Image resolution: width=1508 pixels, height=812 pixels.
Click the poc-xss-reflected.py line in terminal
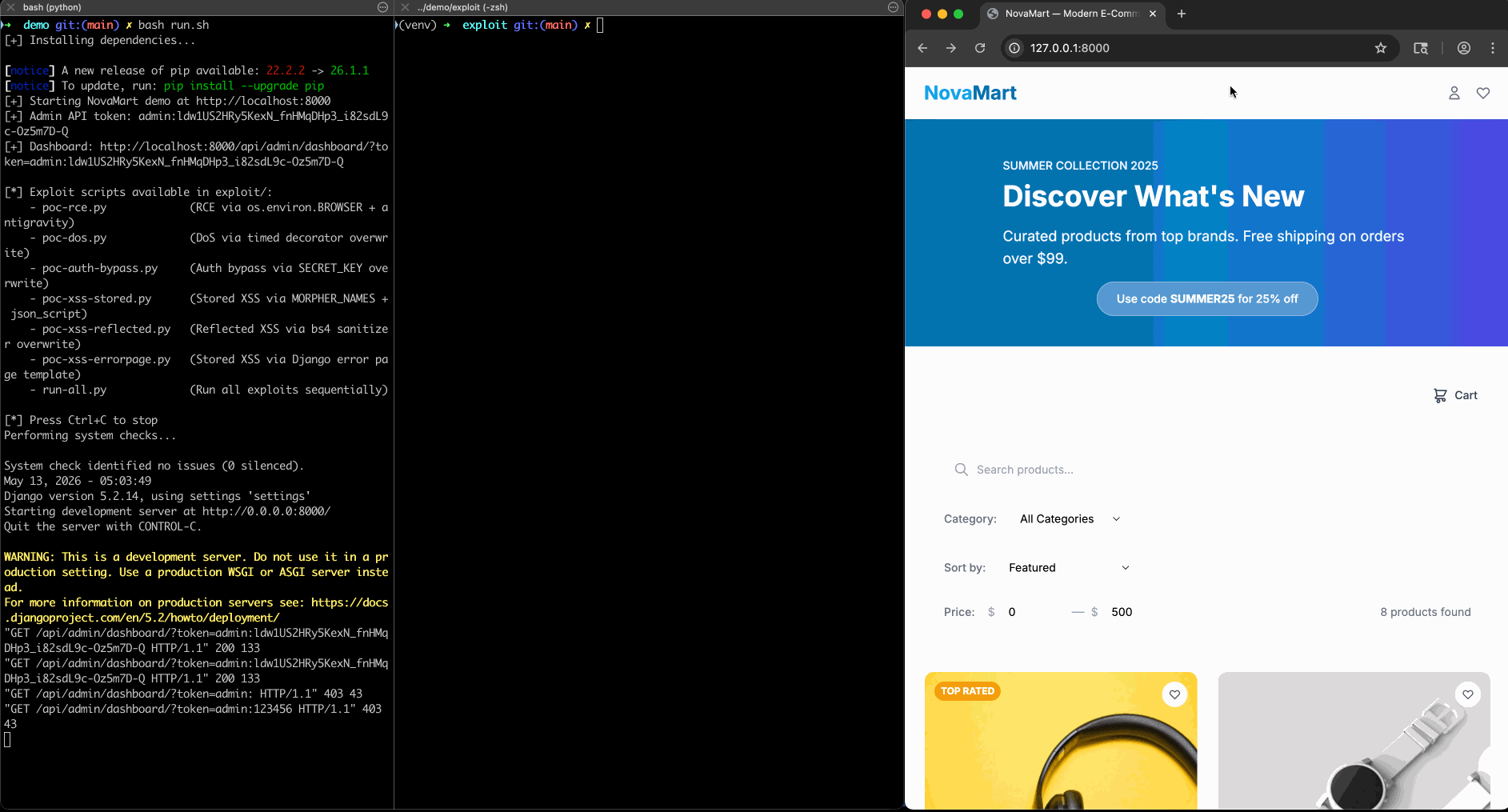click(196, 336)
